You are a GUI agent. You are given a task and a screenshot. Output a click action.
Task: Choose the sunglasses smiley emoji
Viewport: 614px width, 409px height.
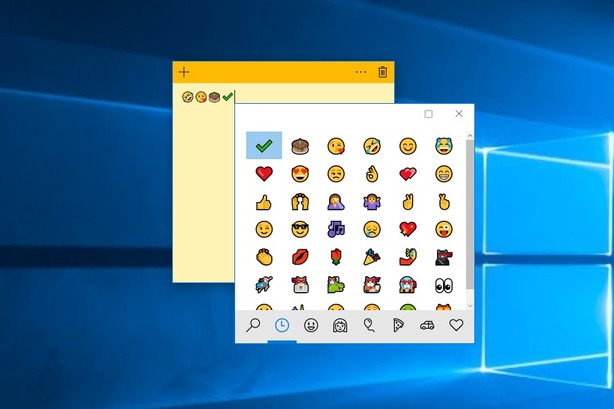click(300, 229)
